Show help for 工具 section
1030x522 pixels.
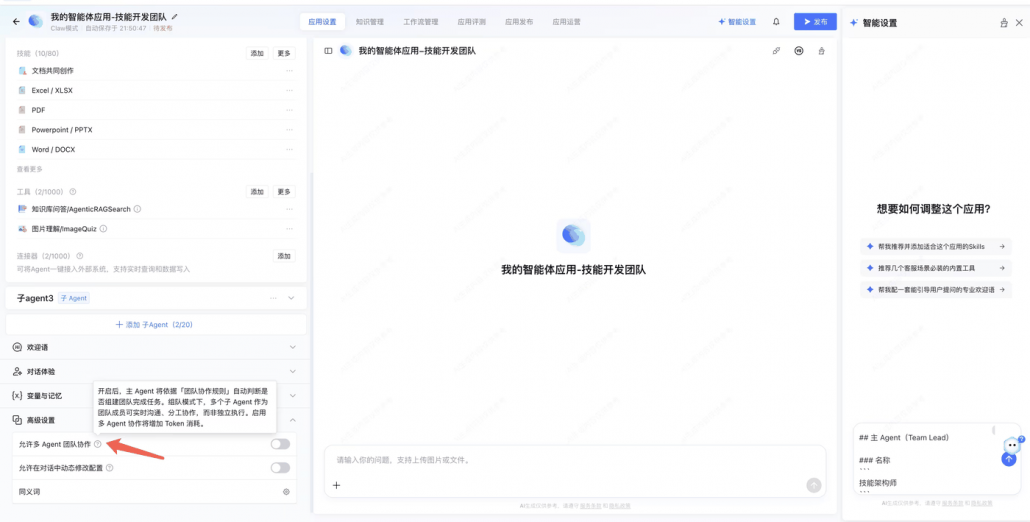[73, 192]
